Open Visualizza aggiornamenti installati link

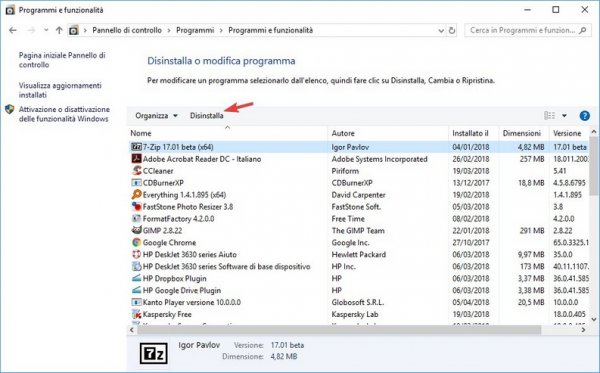60,90
